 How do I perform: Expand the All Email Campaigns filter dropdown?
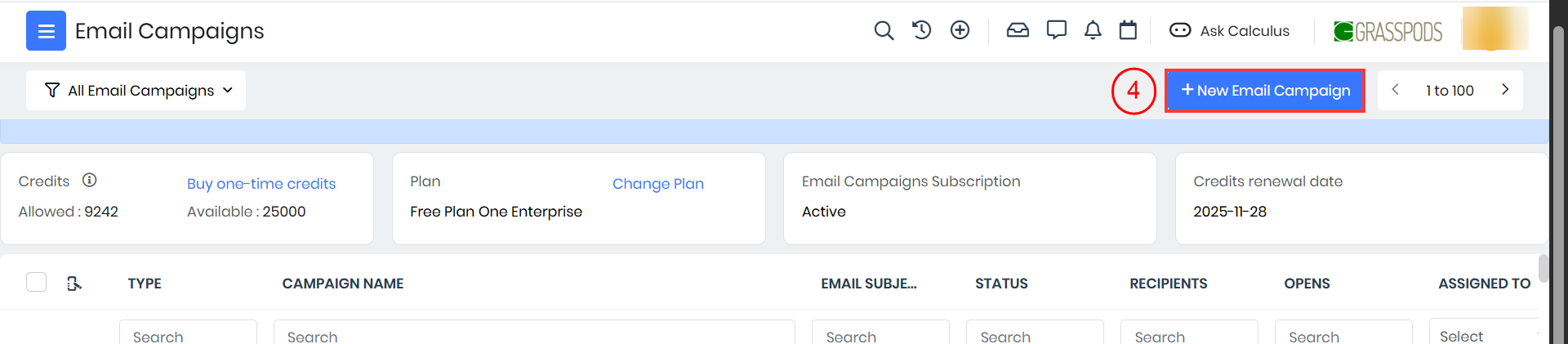136,90
